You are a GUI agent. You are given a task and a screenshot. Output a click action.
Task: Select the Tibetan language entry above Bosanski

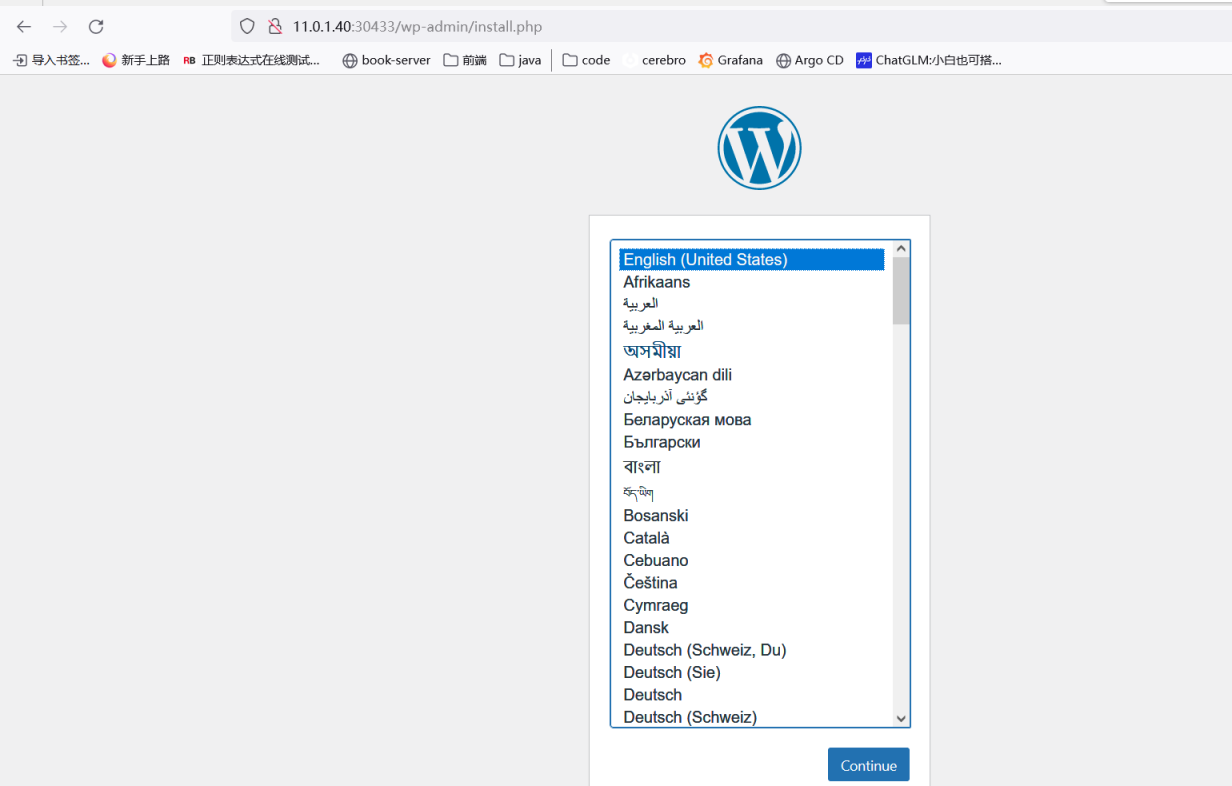(752, 492)
